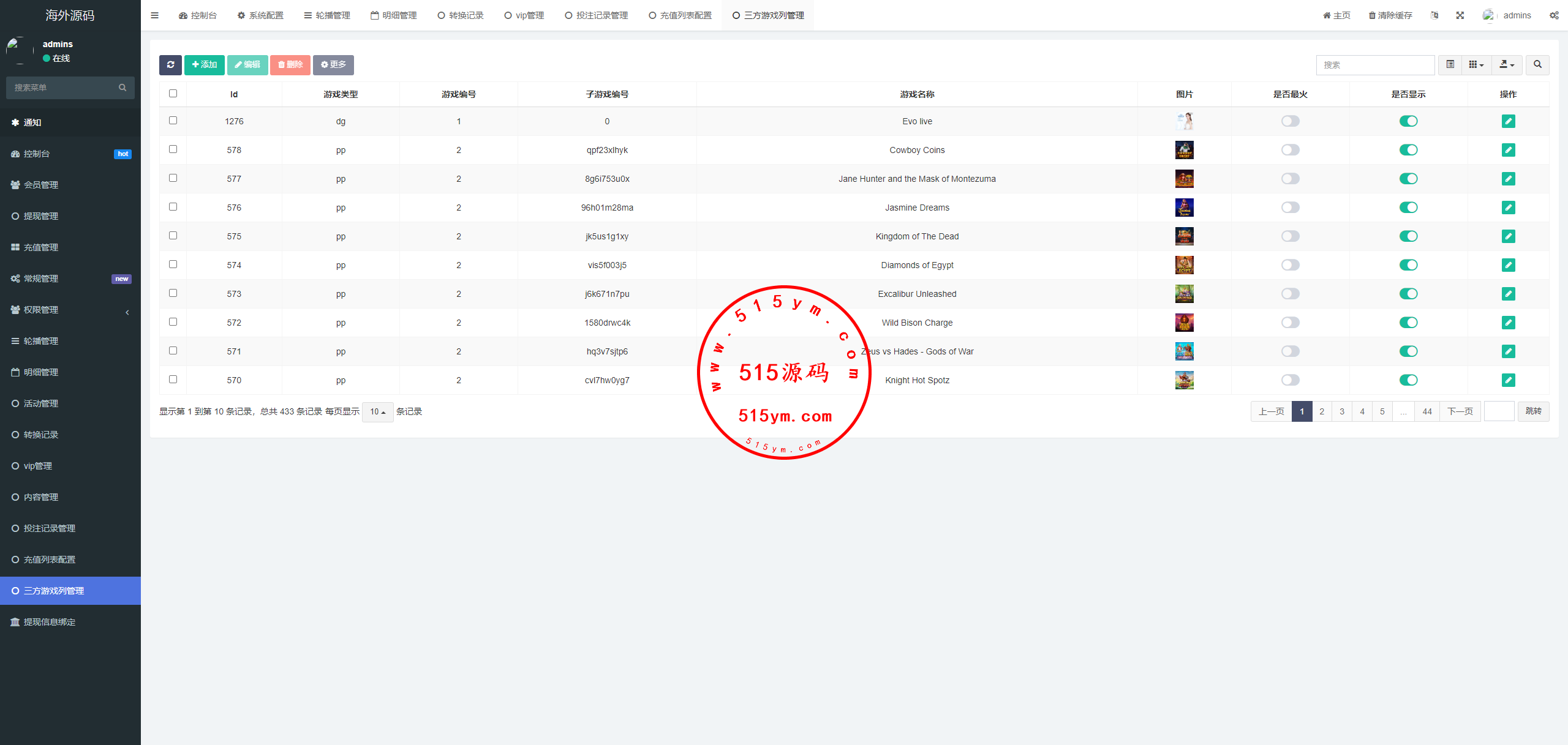Disable 是否显示 switch for Jasmine Dreams
Viewport: 1568px width, 745px height.
[1408, 208]
